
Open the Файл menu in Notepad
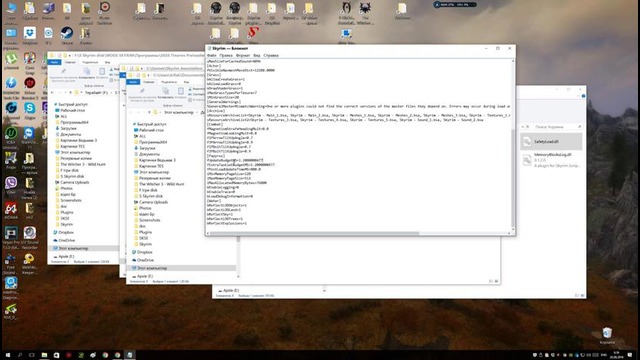211,55
